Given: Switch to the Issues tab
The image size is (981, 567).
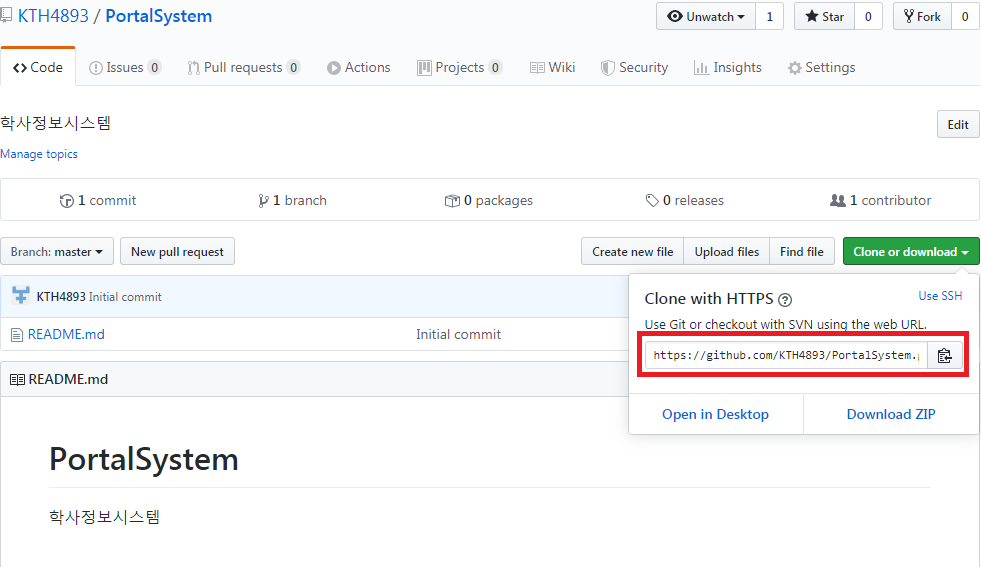Looking at the screenshot, I should pos(125,68).
